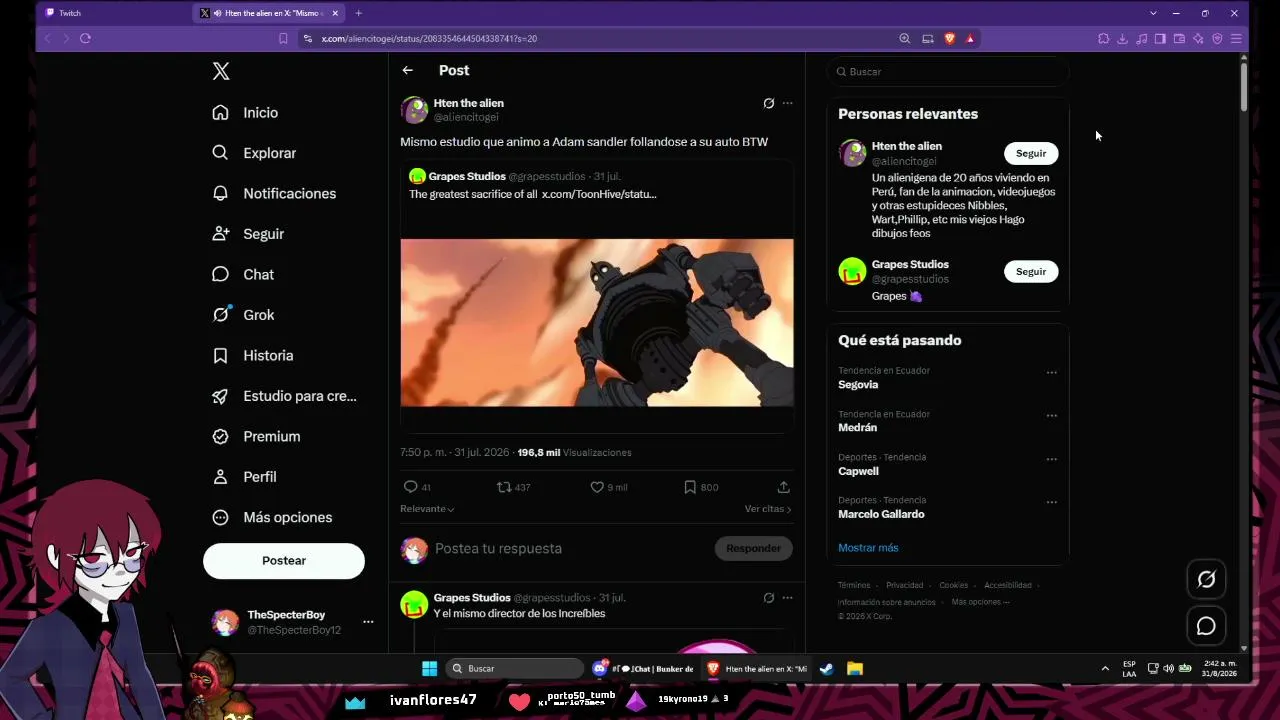Open Windows Start menu

(x=429, y=668)
